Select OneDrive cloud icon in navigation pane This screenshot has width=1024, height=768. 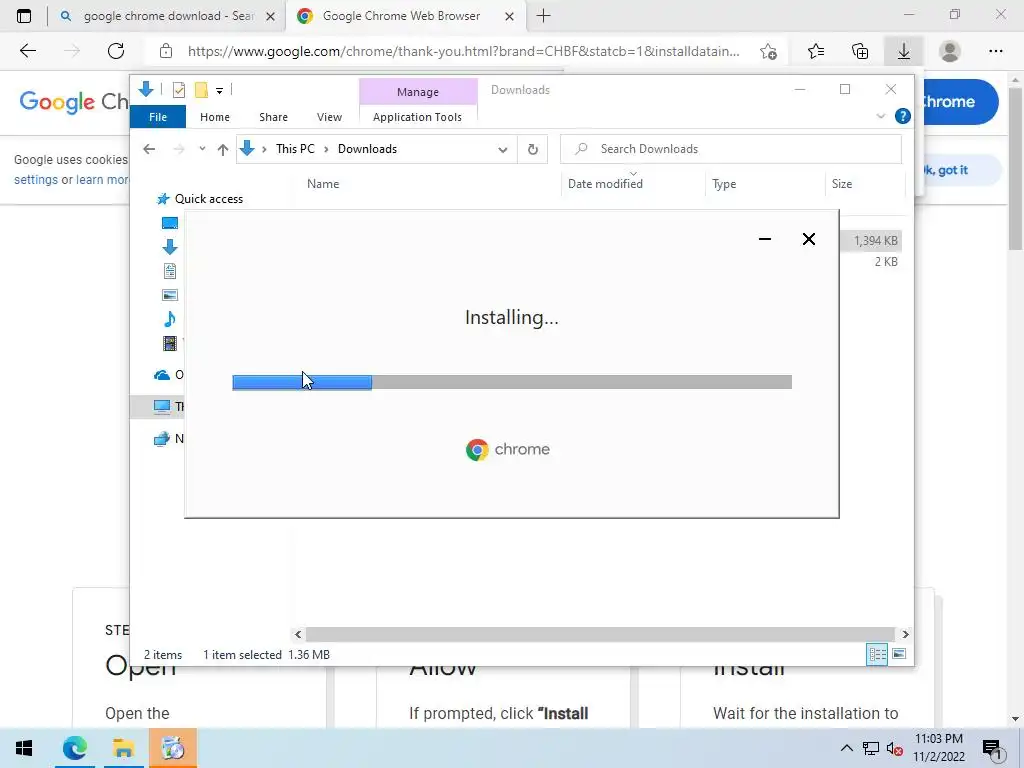(161, 375)
